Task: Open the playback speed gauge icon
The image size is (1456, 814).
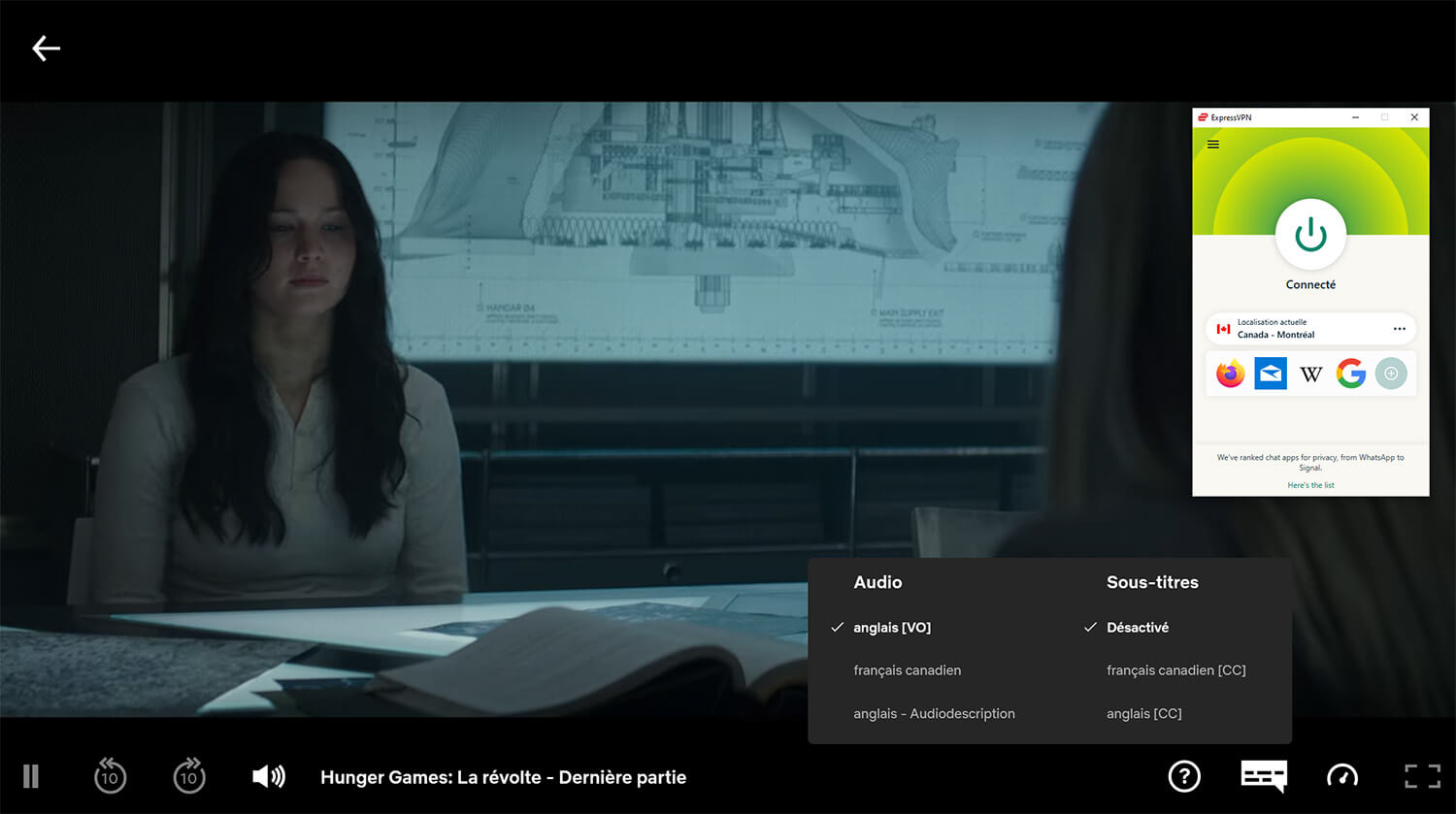Action: [1342, 775]
